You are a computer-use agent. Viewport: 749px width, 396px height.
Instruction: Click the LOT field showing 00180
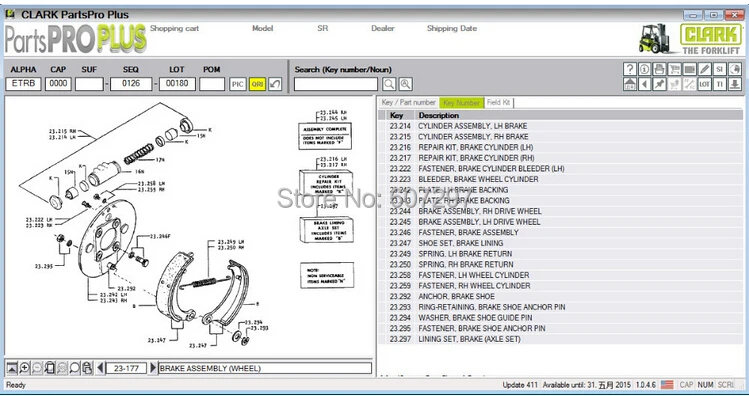[x=177, y=84]
